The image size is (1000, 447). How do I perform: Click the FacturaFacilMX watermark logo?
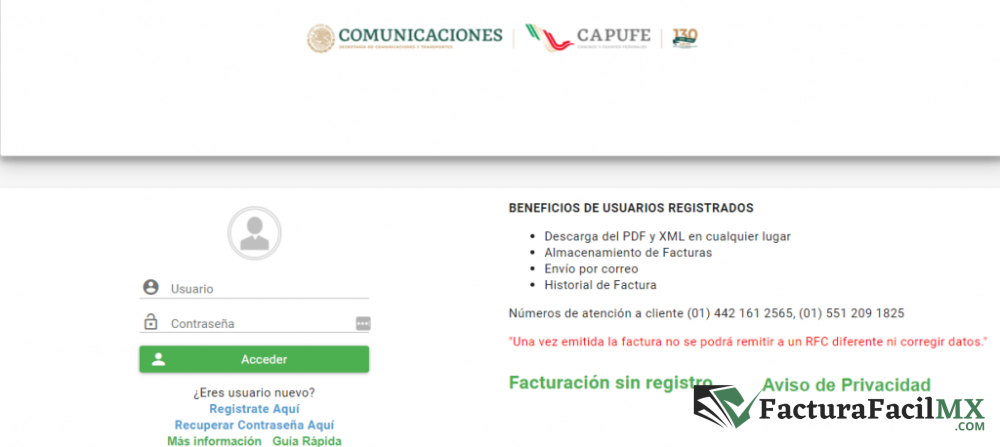pos(842,412)
